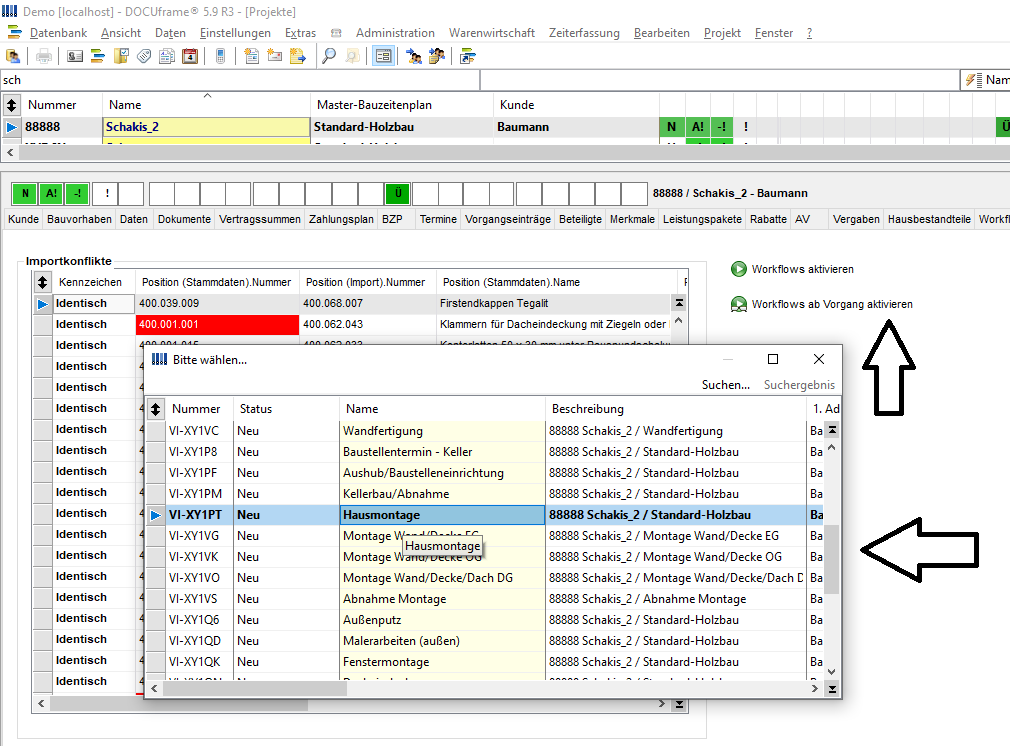Toggle the A! status box in detail panel
The width and height of the screenshot is (1010, 746).
[52, 193]
